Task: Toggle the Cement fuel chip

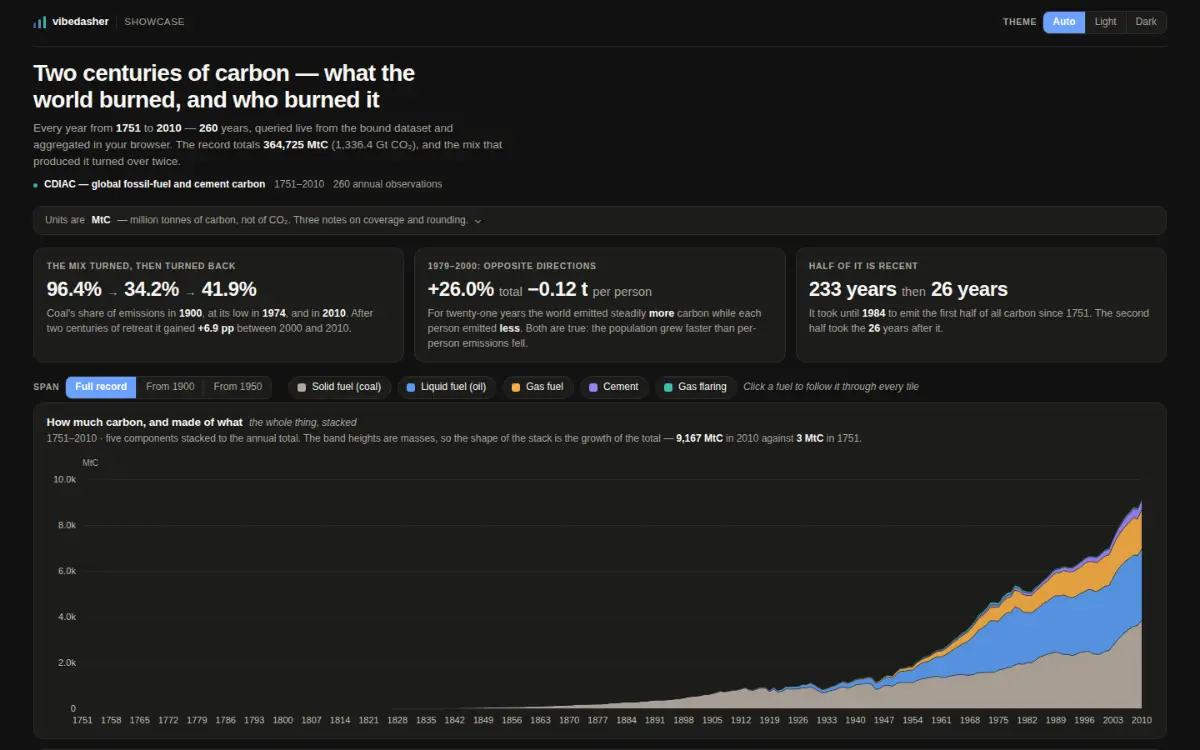Action: (614, 387)
